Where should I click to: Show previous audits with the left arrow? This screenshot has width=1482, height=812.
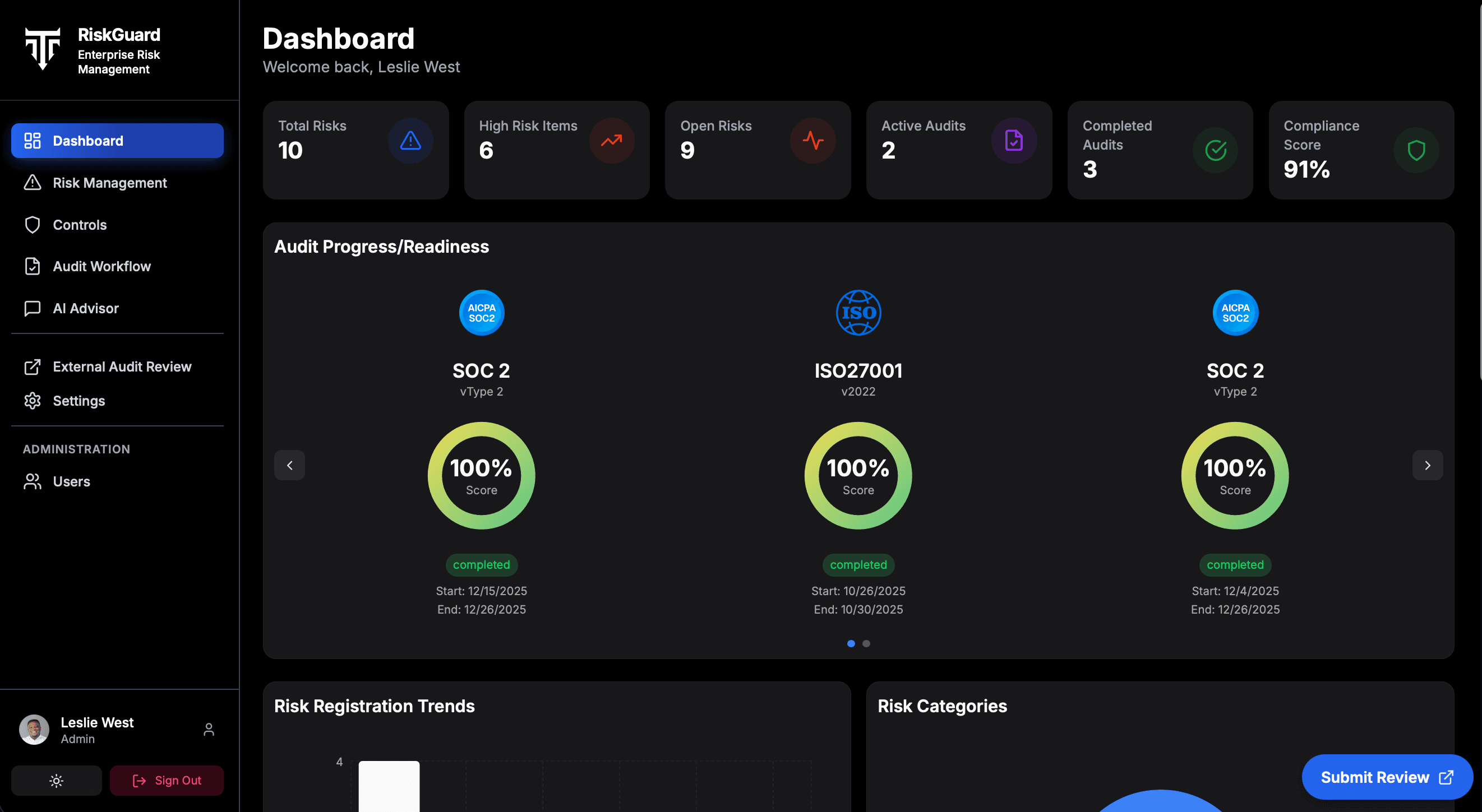point(289,465)
